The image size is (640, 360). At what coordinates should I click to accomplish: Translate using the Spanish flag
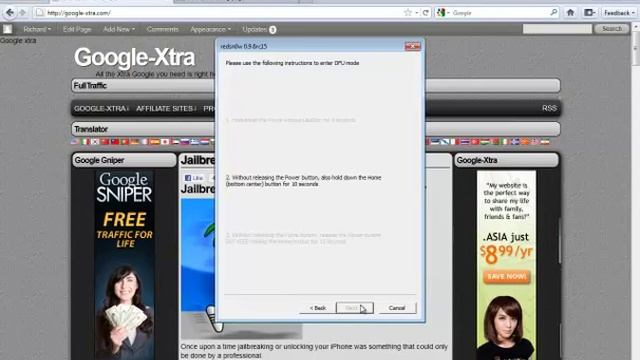tap(155, 142)
